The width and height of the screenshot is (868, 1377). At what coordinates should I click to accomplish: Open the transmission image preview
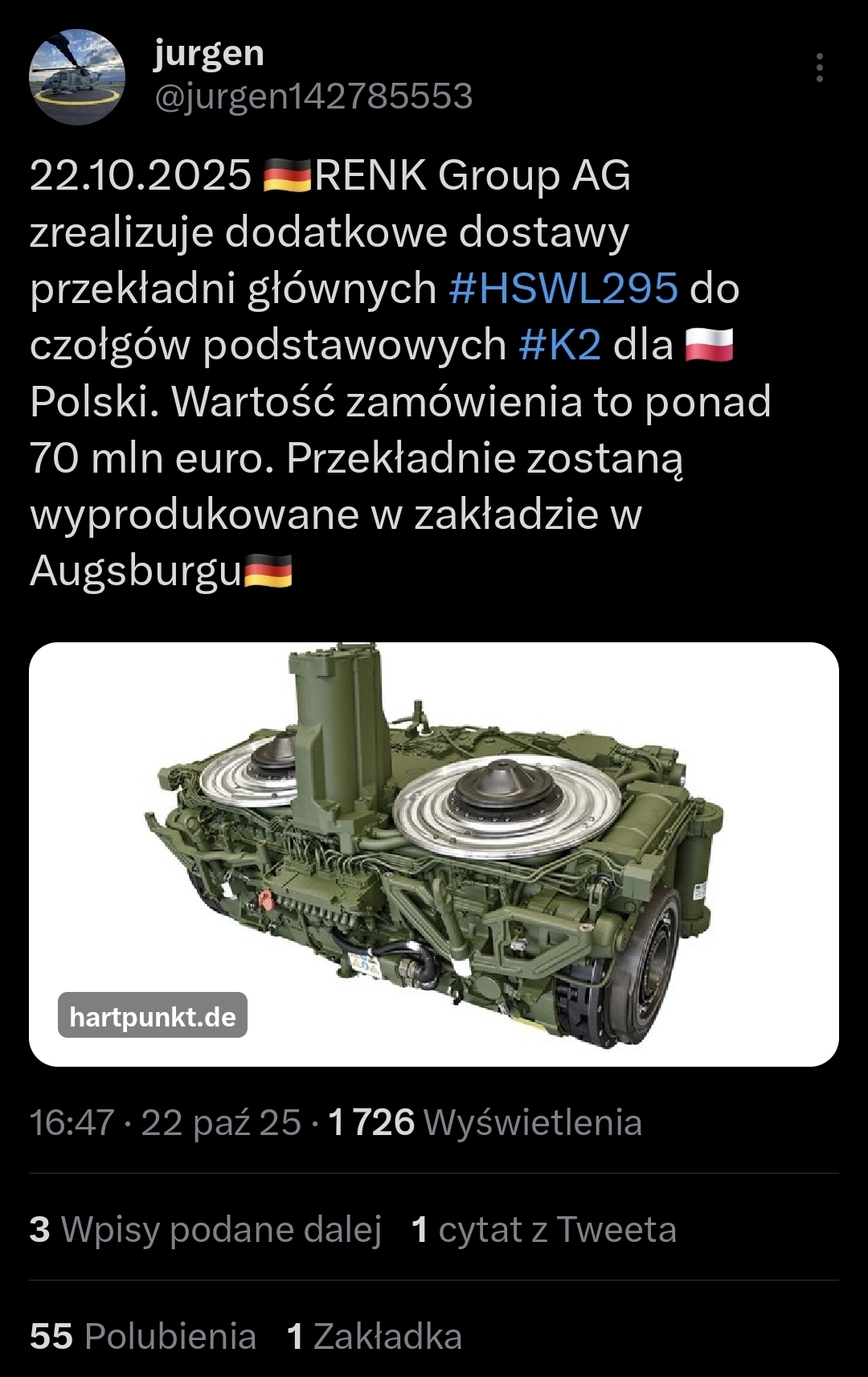point(434,854)
